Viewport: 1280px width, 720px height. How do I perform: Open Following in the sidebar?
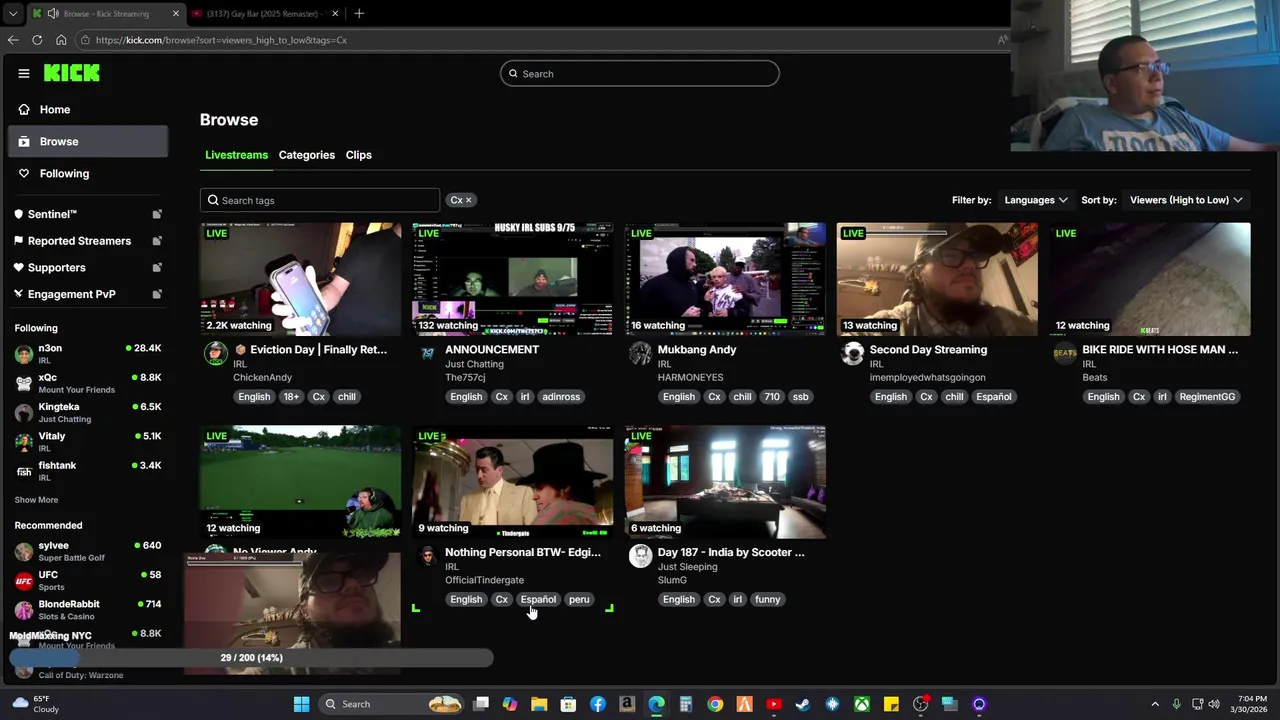pyautogui.click(x=88, y=173)
